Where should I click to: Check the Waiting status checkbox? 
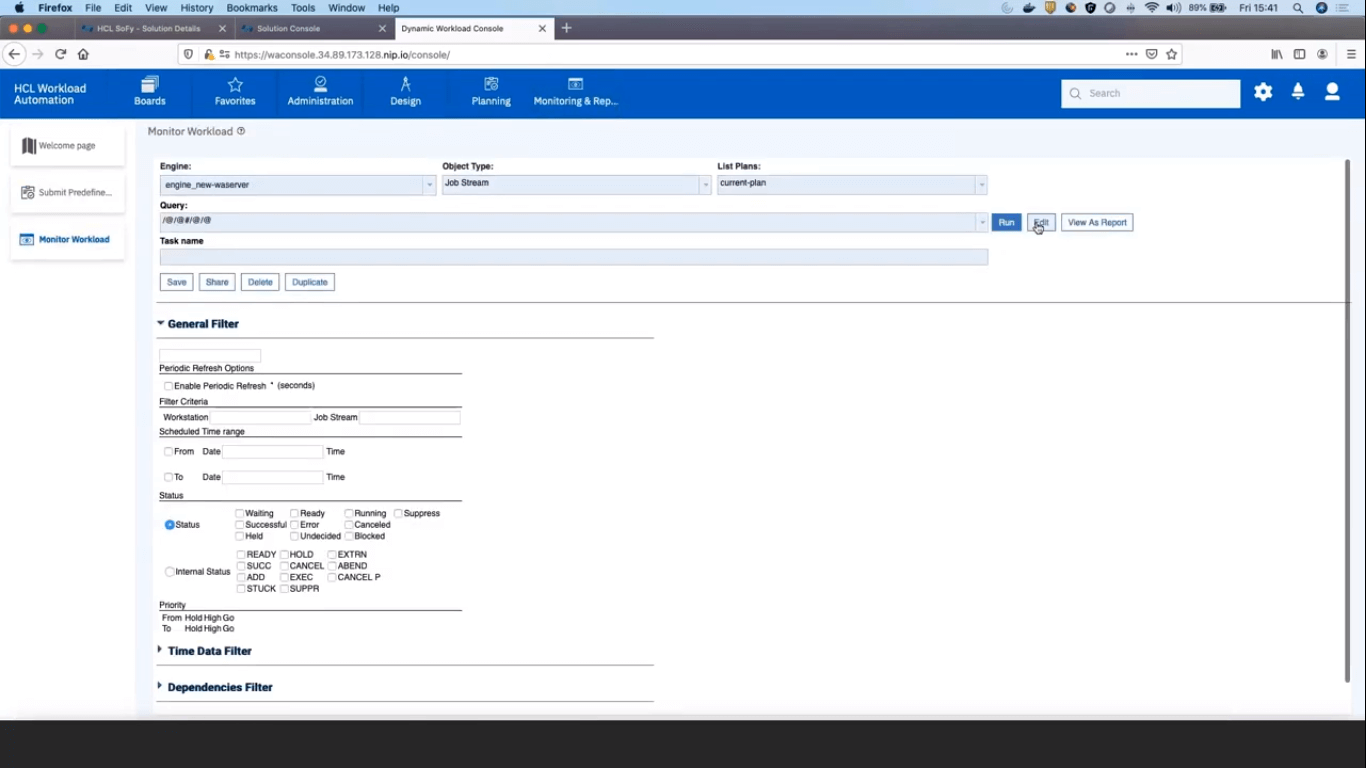(x=240, y=514)
